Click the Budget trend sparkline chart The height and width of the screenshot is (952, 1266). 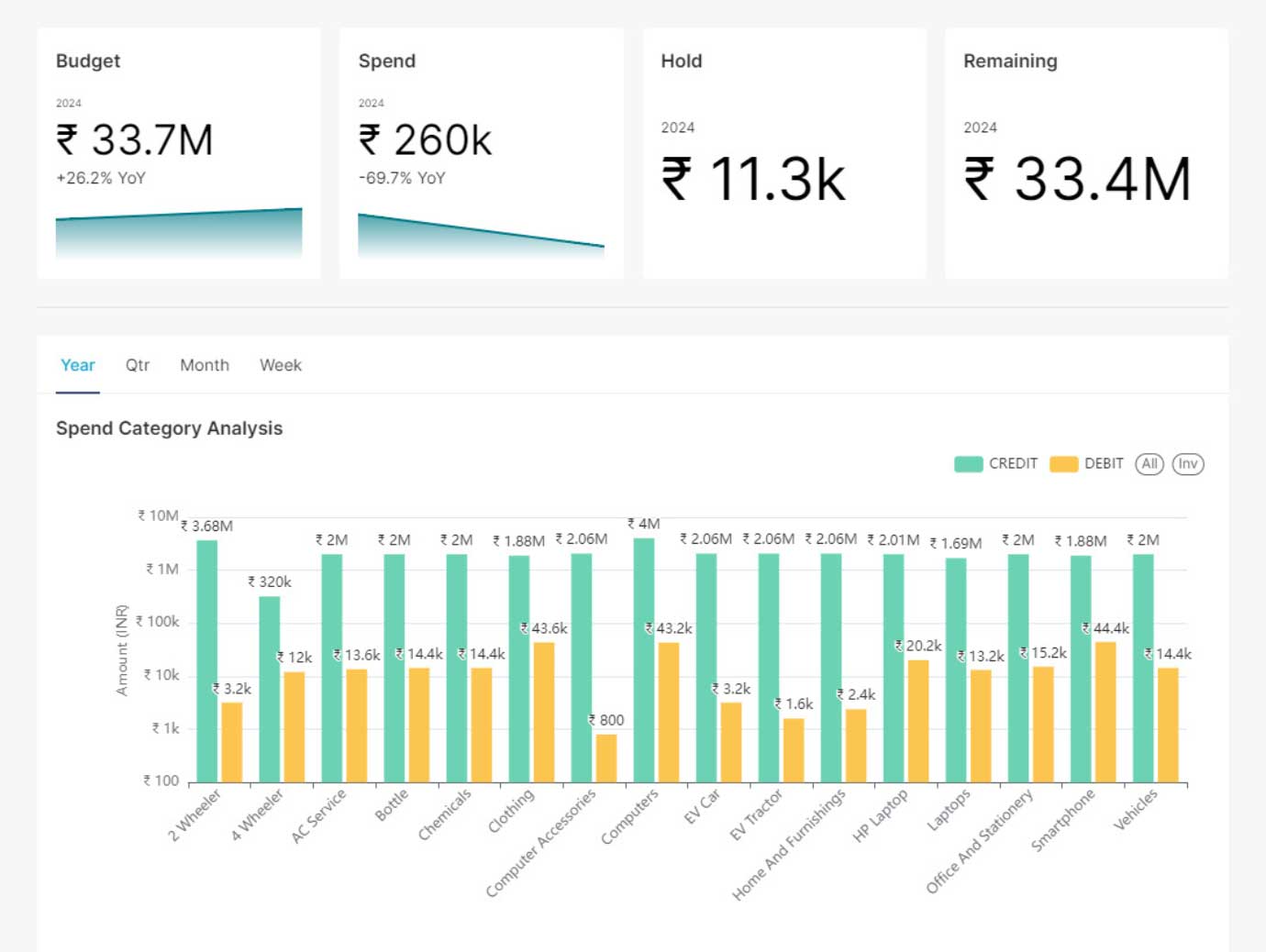[x=179, y=234]
